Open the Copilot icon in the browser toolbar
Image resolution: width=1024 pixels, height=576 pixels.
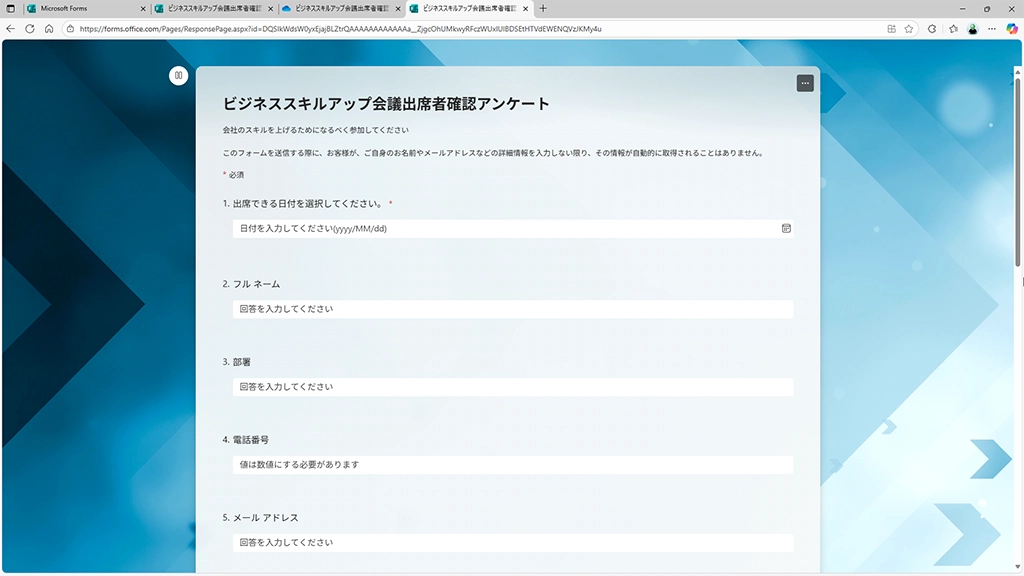tap(1012, 29)
